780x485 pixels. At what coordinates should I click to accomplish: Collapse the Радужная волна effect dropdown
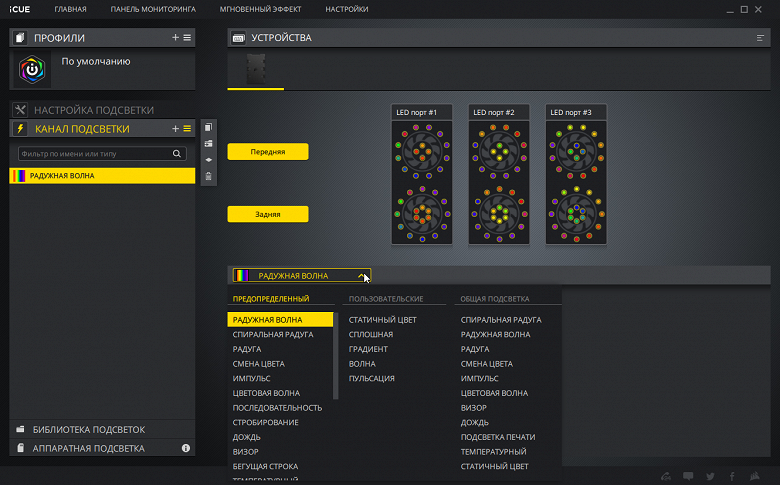[x=362, y=275]
